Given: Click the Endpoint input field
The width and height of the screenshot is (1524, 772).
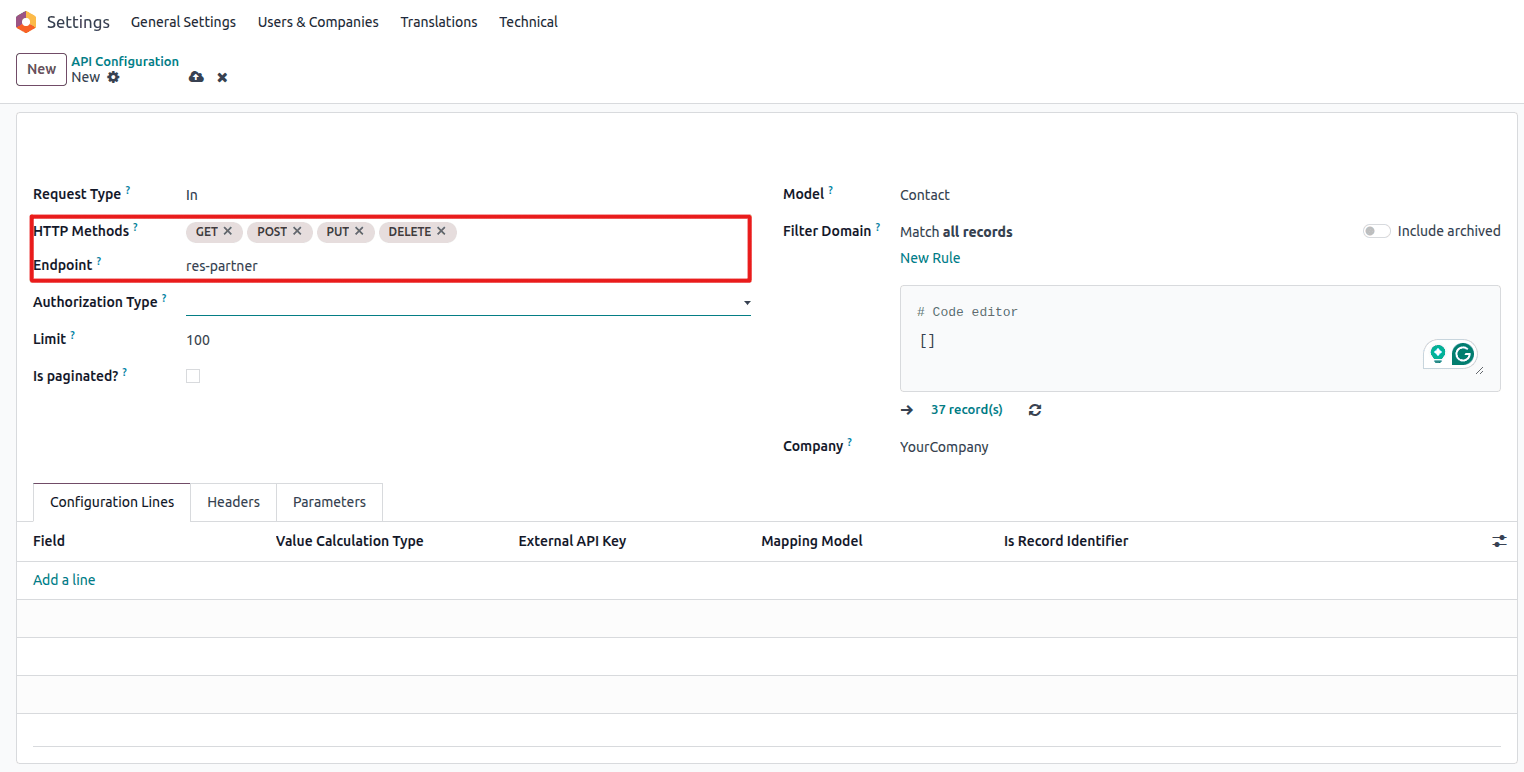Looking at the screenshot, I should [465, 266].
